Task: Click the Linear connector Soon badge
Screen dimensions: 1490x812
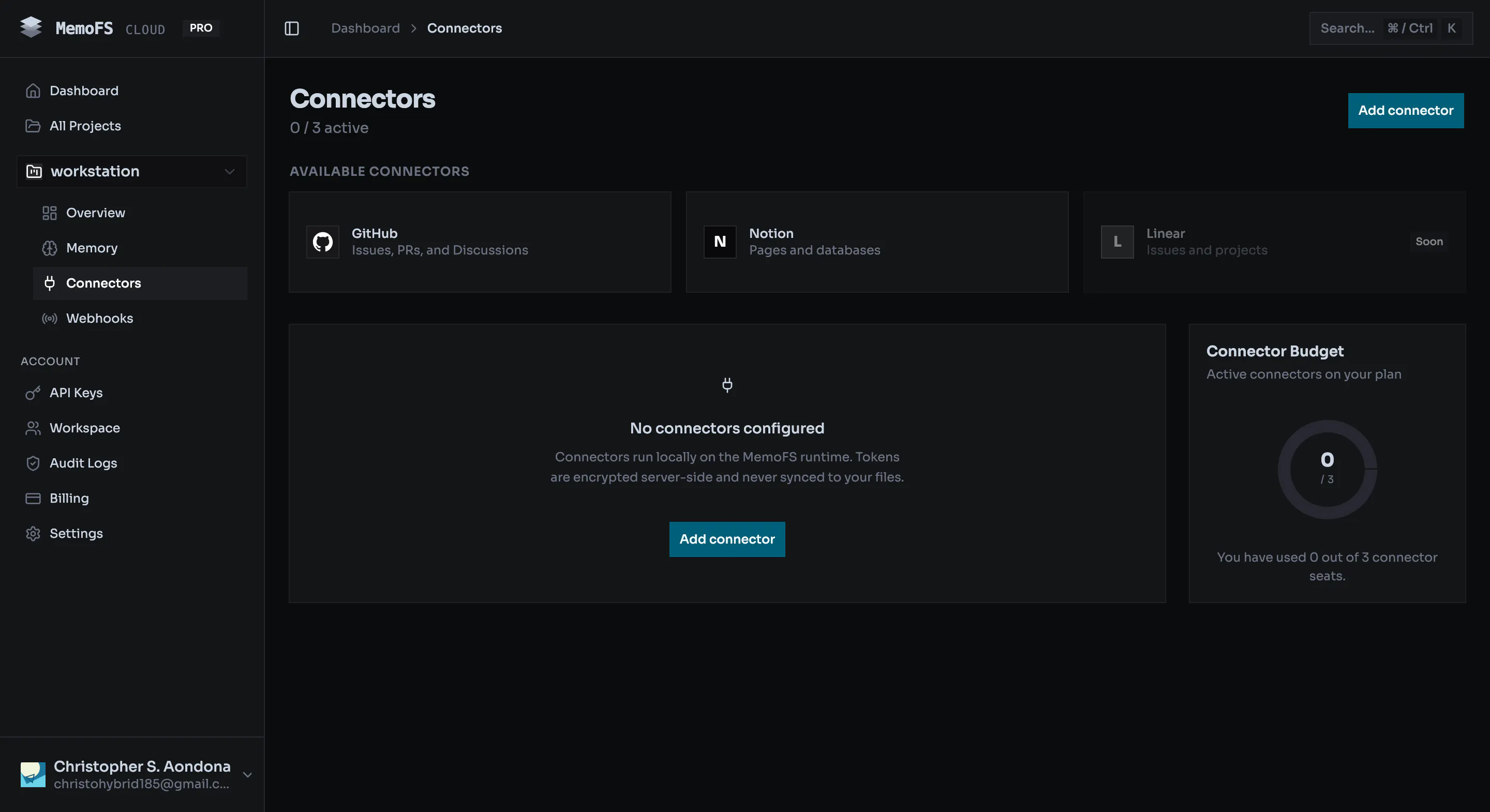Action: [x=1428, y=242]
